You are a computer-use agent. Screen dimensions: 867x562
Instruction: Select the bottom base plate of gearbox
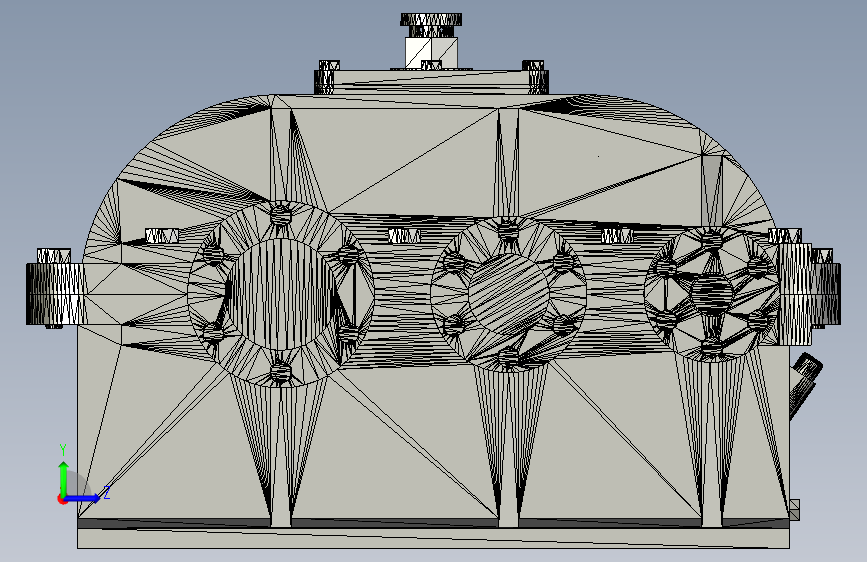point(433,538)
